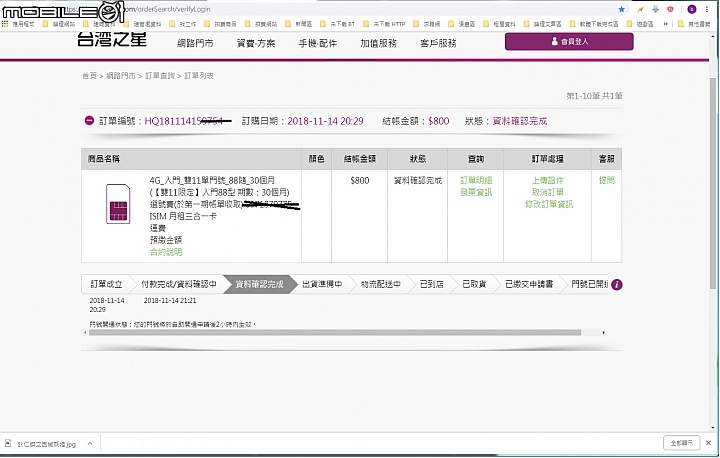Open the 未下載 HTTP bookmark folder

point(385,24)
